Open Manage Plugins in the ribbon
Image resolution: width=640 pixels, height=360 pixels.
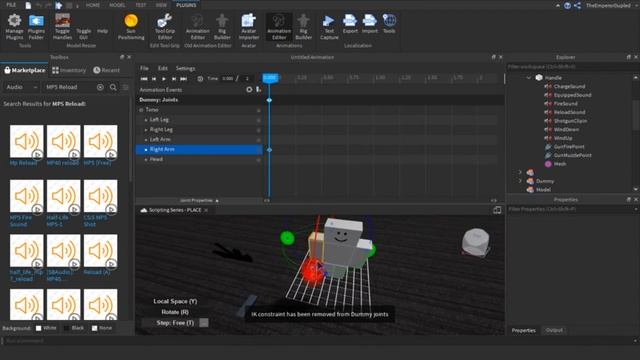14,27
